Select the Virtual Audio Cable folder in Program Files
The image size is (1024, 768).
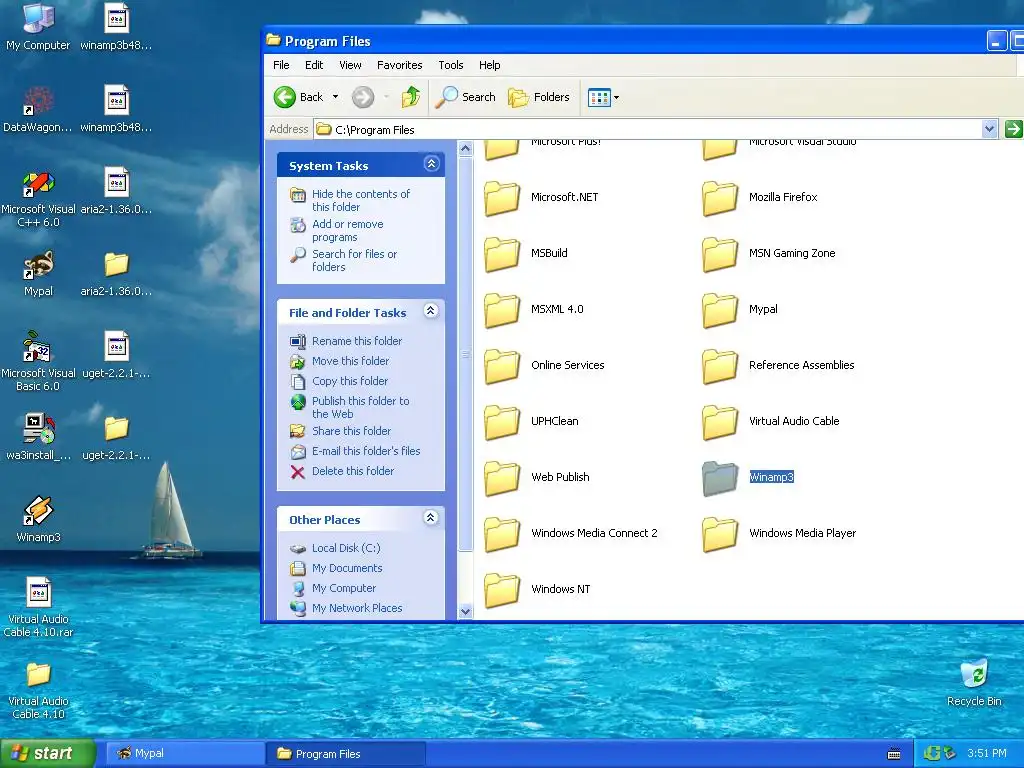click(x=771, y=422)
